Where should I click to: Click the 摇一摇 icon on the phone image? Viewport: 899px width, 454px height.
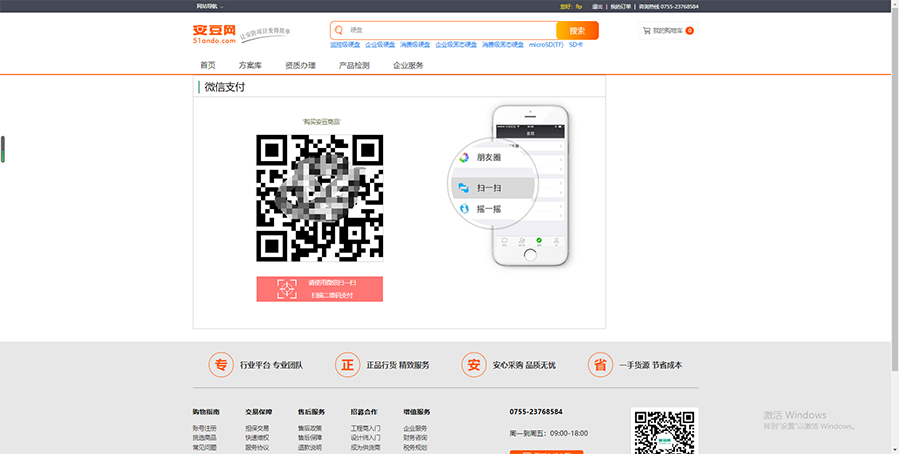464,209
